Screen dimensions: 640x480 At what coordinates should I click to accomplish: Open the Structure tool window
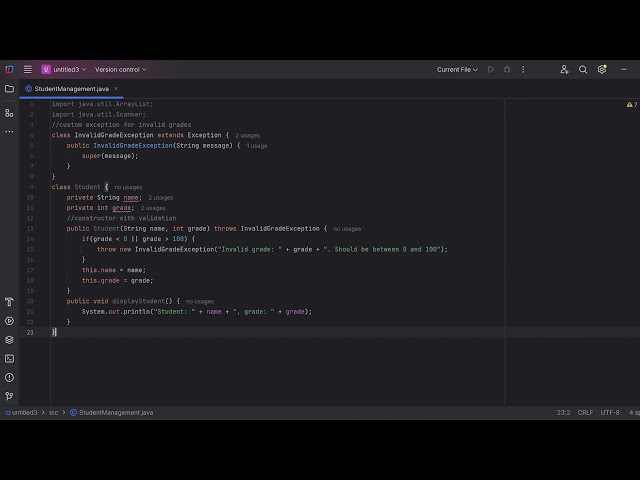coord(9,113)
